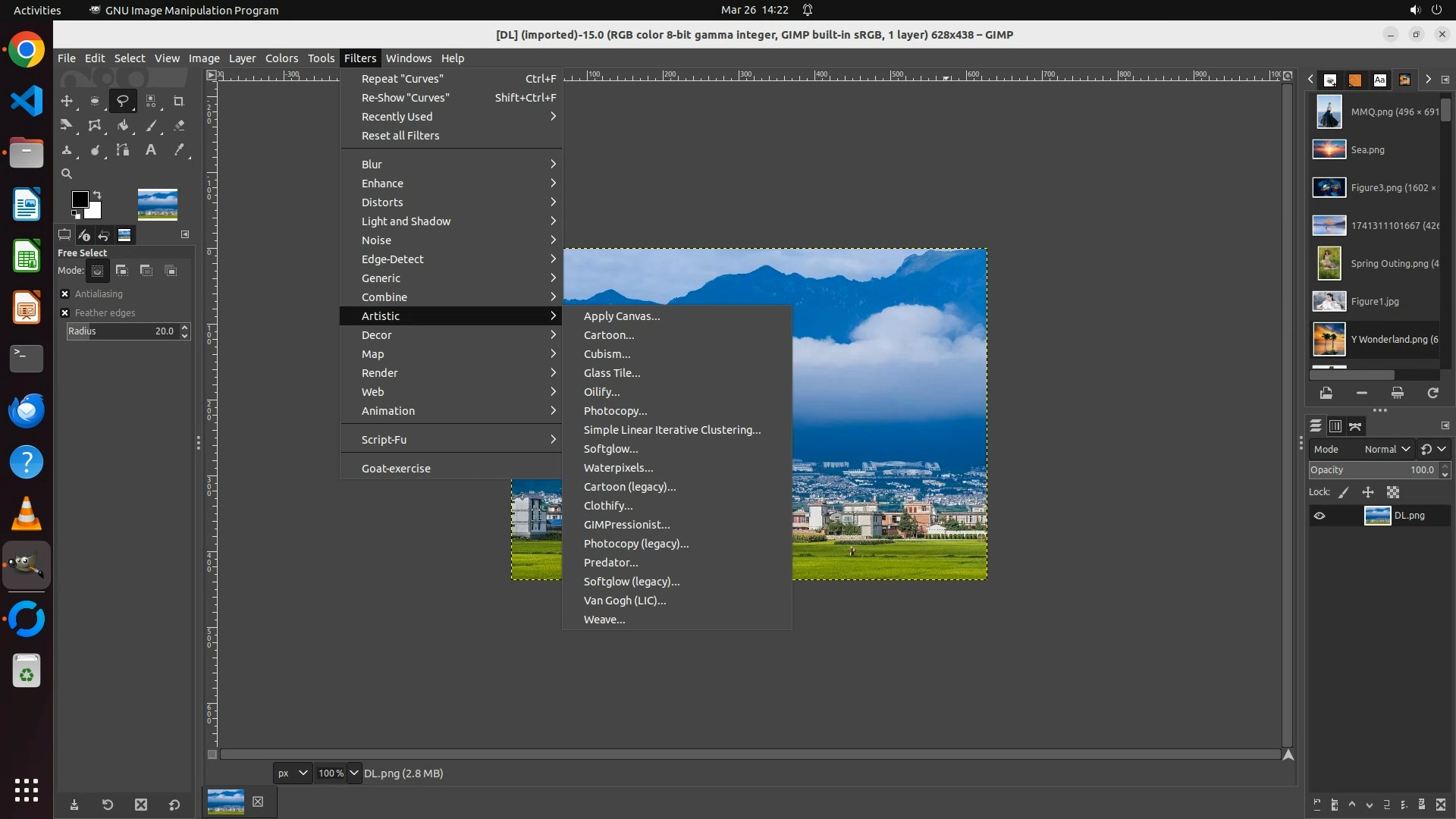Select the Color Picker tool

[179, 150]
